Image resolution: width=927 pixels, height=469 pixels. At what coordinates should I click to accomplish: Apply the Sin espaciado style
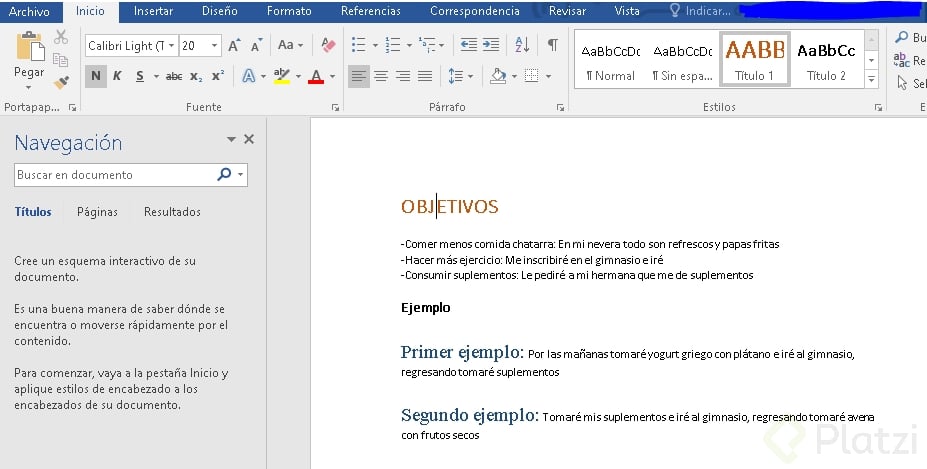[682, 60]
